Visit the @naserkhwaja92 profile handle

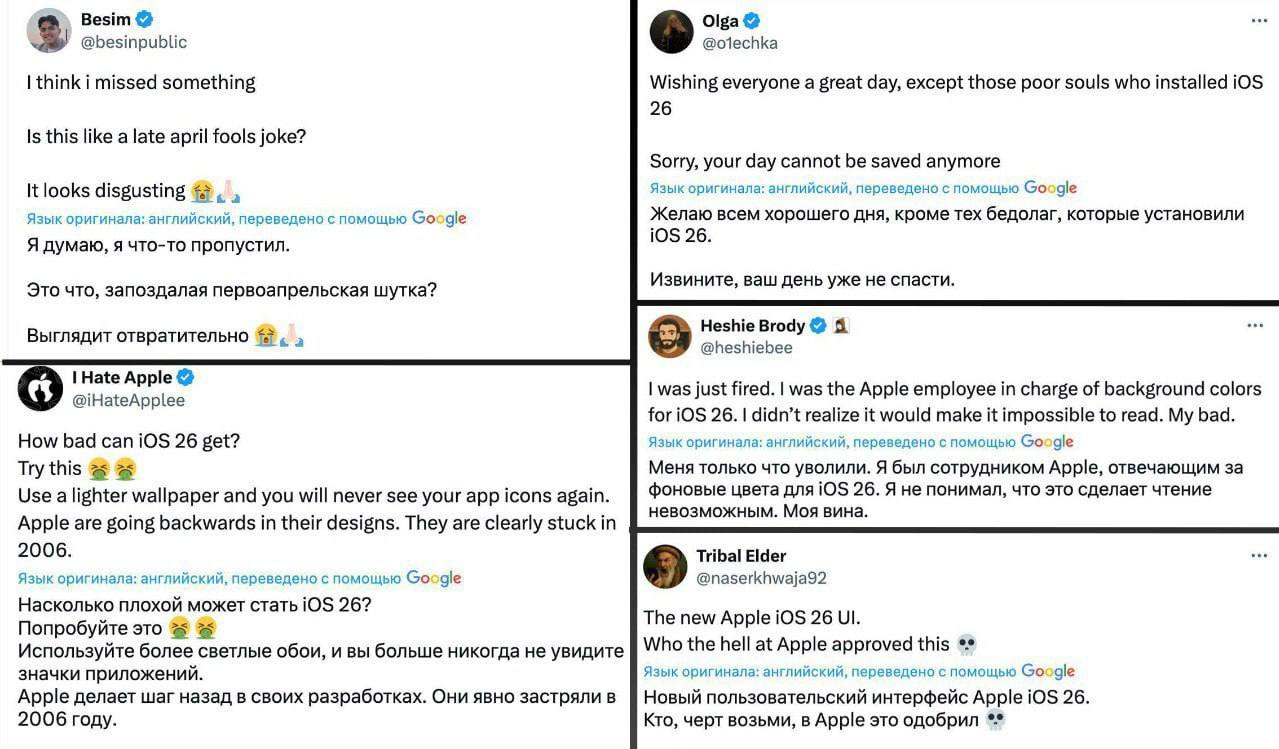761,578
